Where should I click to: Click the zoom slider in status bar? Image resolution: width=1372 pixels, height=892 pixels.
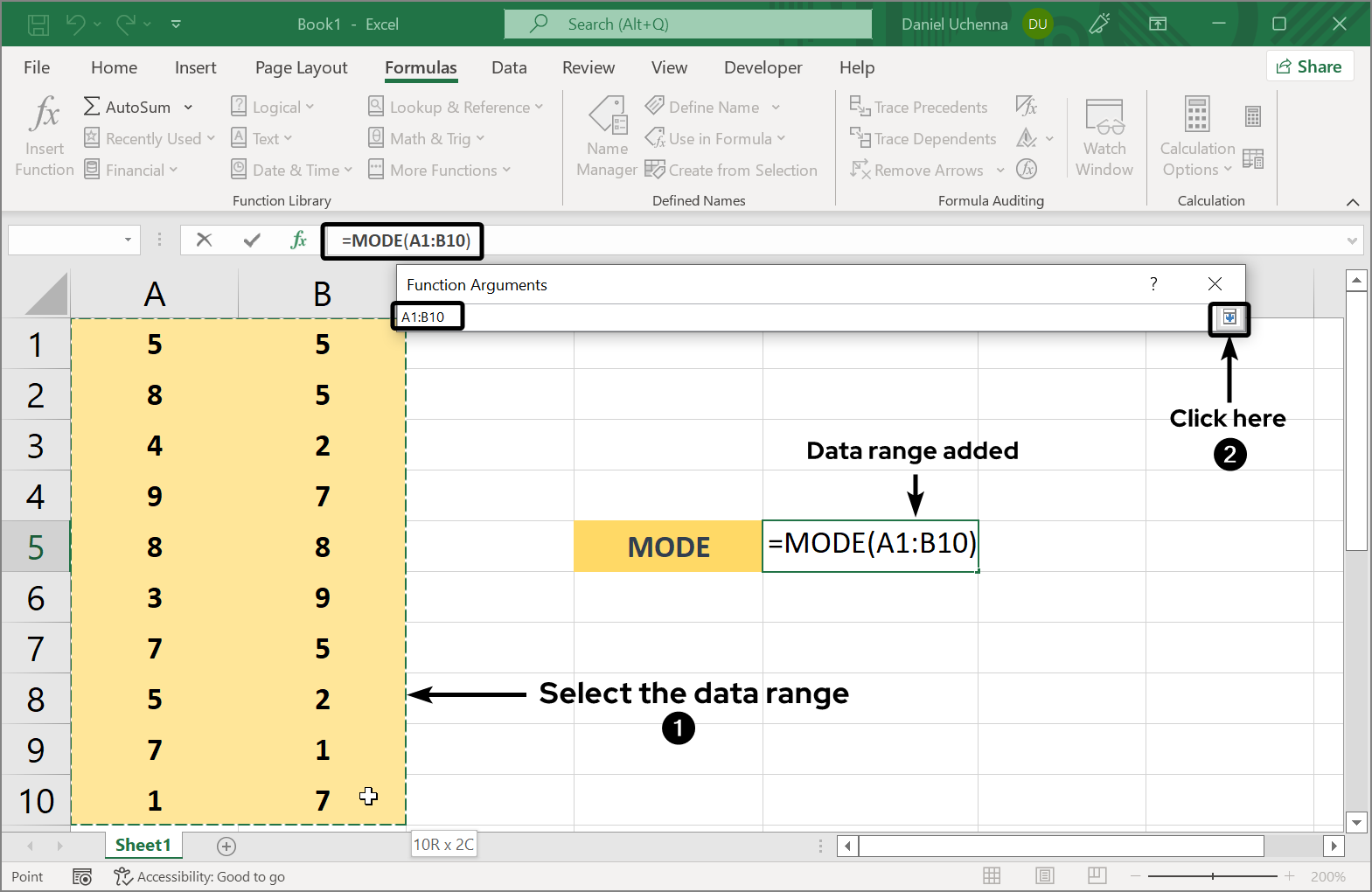coord(1212,876)
